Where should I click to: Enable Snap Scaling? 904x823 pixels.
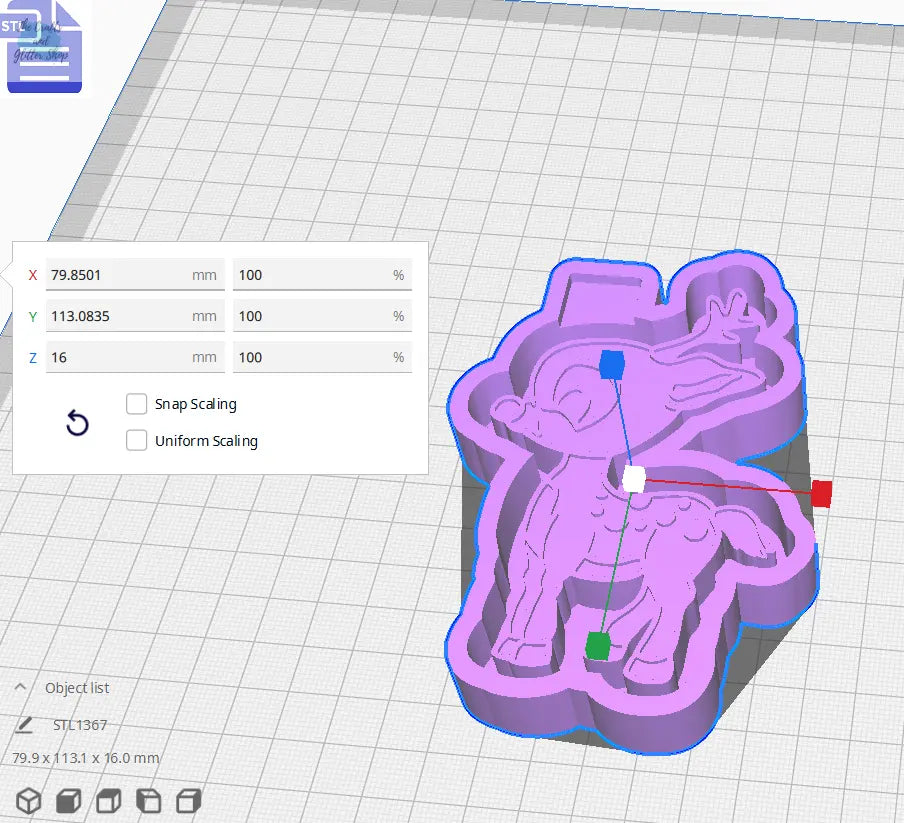[x=137, y=404]
